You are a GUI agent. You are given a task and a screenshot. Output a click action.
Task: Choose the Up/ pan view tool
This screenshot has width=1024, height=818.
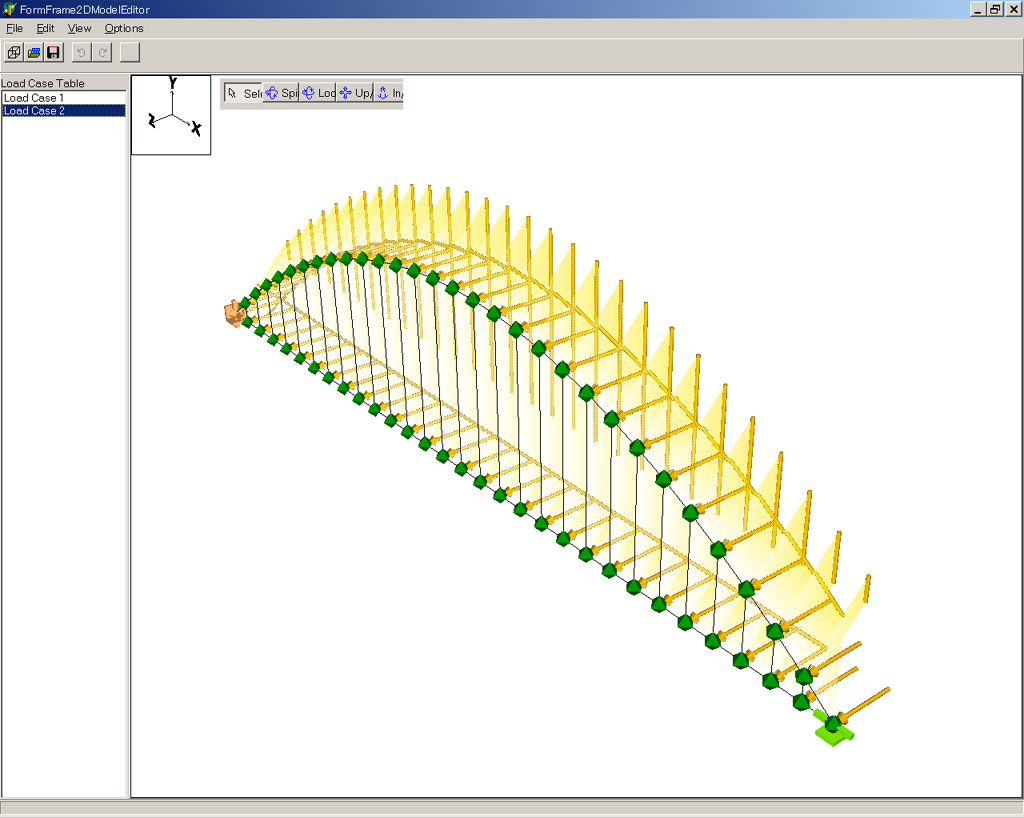[x=355, y=93]
